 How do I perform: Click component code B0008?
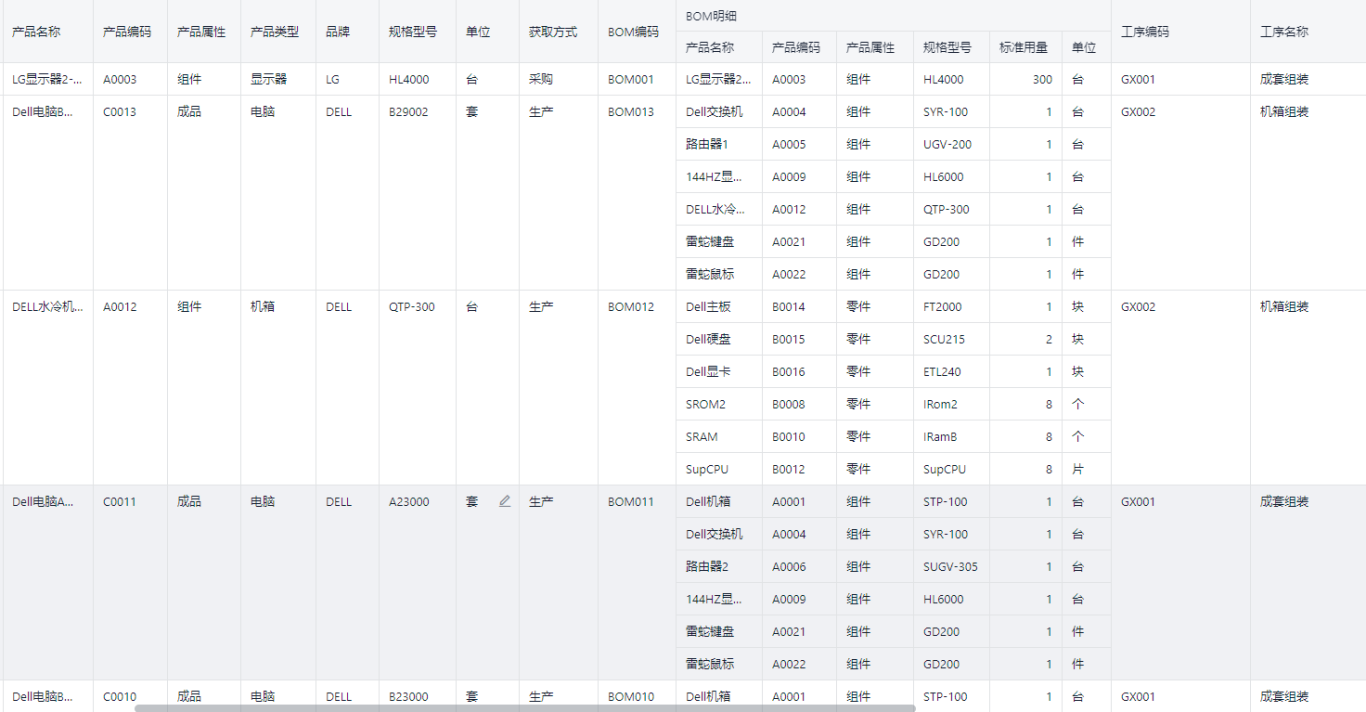(788, 404)
